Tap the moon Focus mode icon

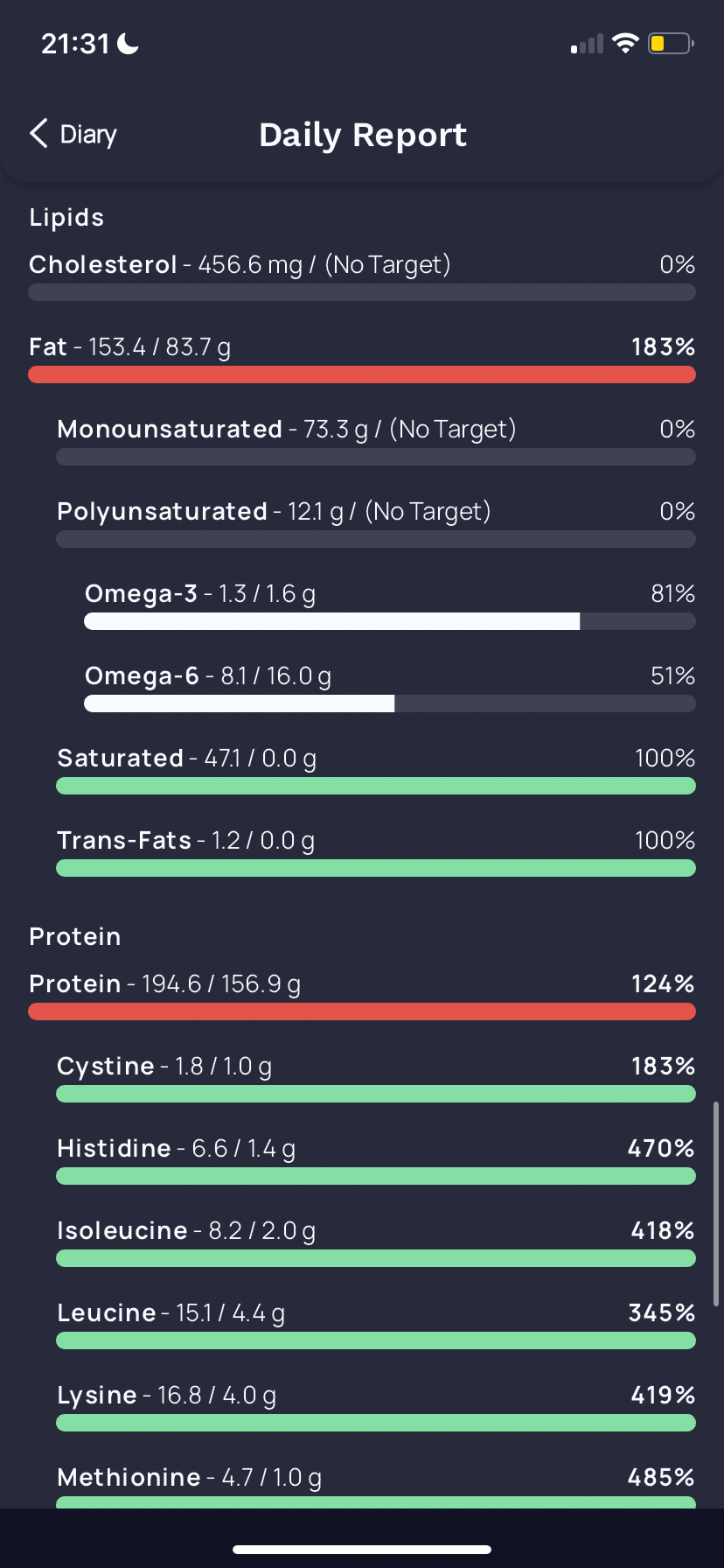click(x=129, y=43)
